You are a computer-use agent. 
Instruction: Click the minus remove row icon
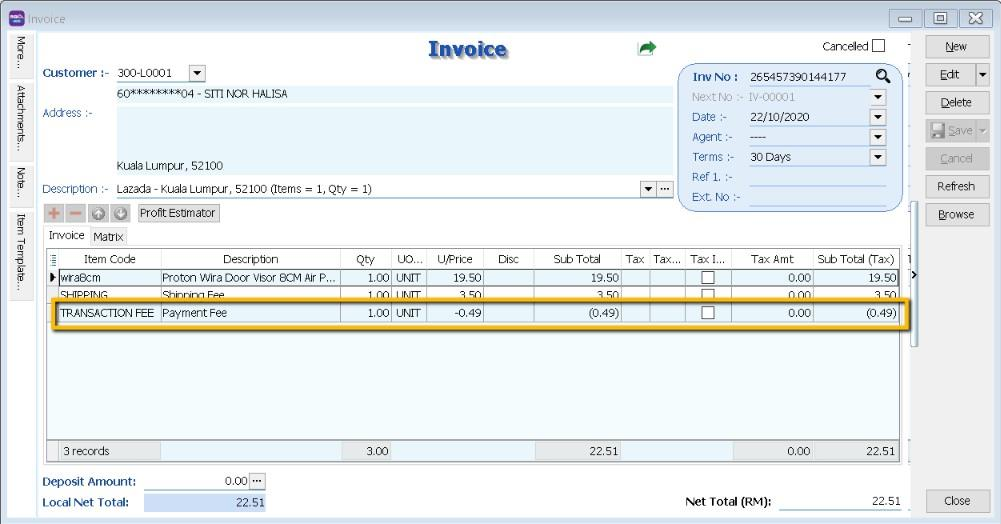pos(76,213)
